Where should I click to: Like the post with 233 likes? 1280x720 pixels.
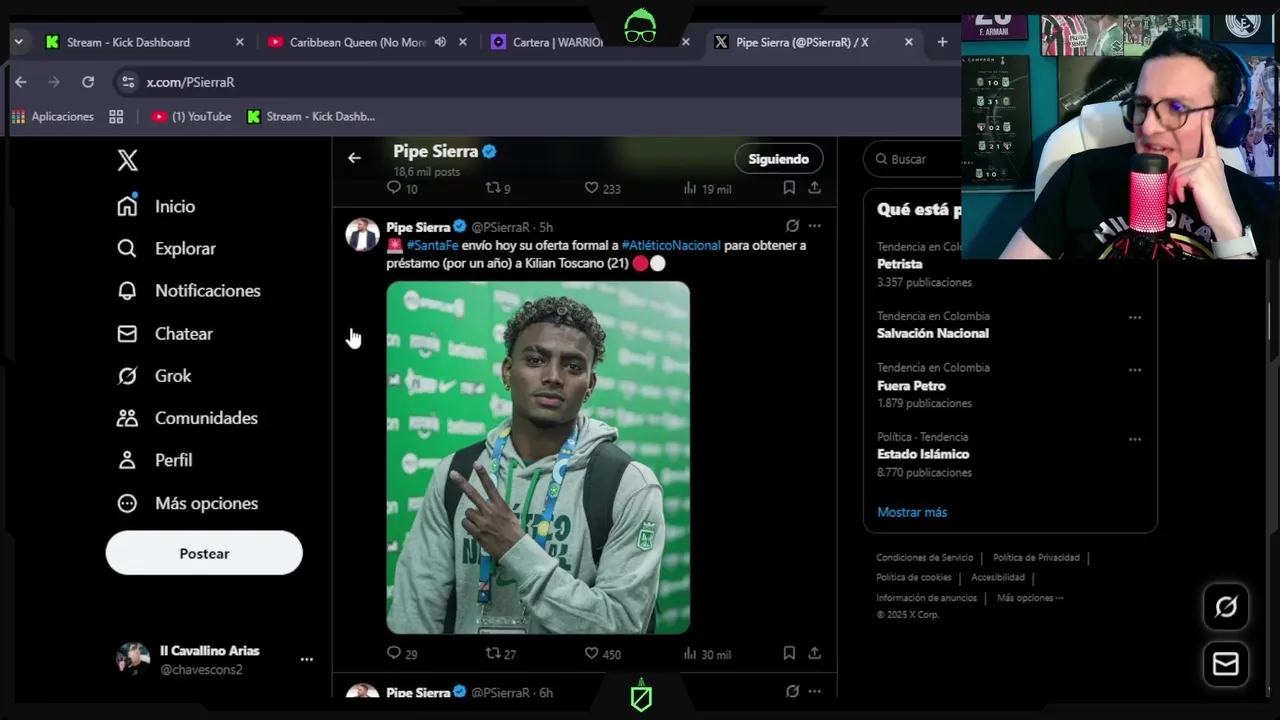[602, 188]
